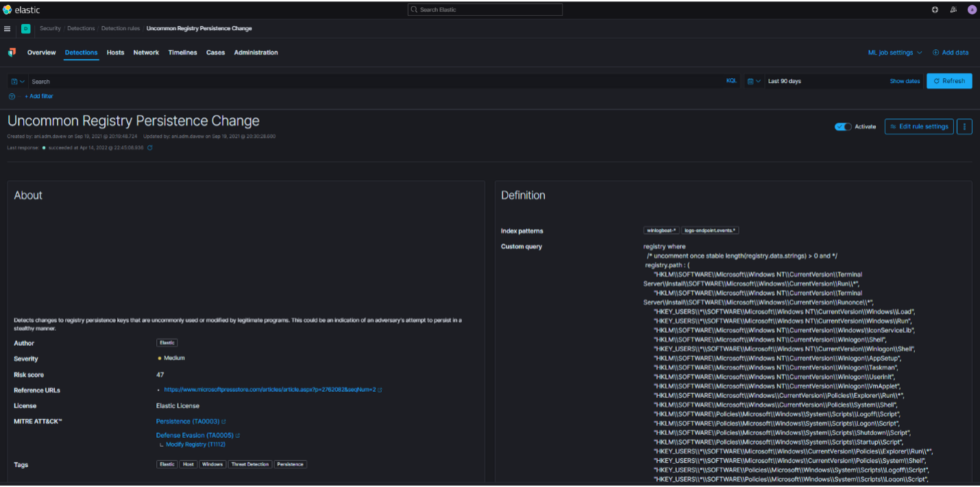Click the Security app logo icon
Viewport: 980px width, 487px height.
[x=12, y=53]
